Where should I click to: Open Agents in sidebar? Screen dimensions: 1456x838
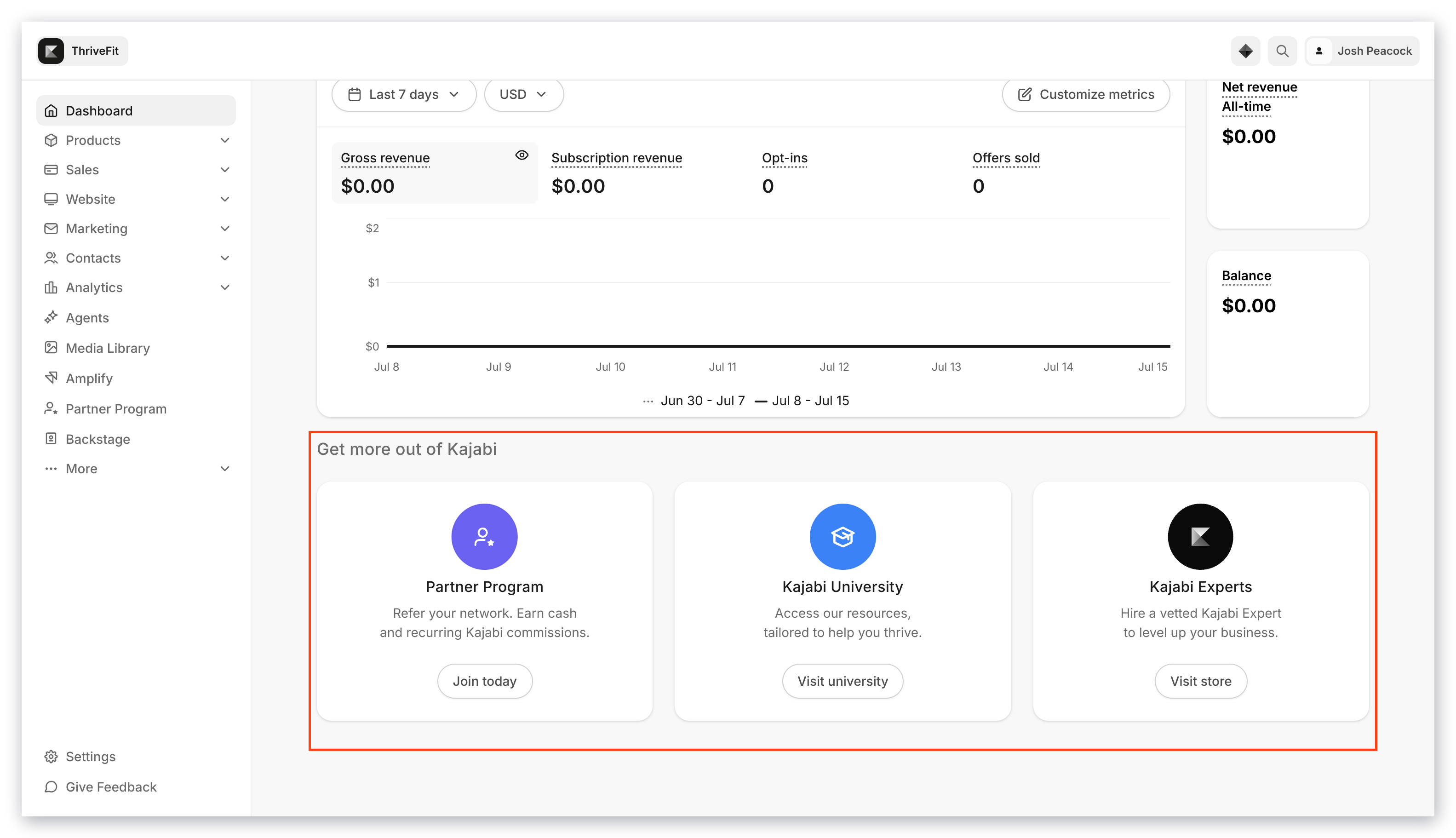click(136, 317)
